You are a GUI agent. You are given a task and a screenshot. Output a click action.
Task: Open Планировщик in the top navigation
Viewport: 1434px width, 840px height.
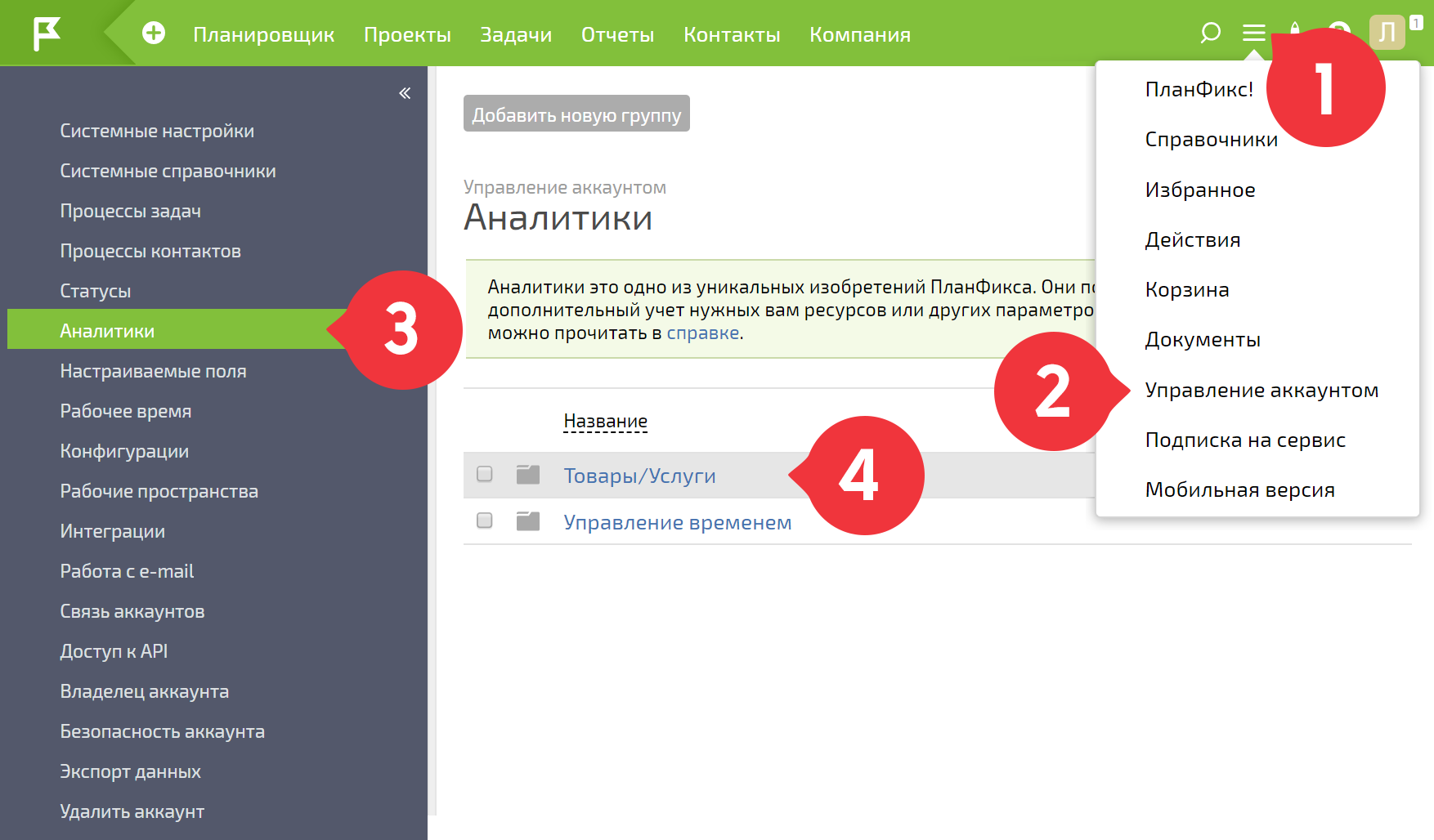coord(264,35)
